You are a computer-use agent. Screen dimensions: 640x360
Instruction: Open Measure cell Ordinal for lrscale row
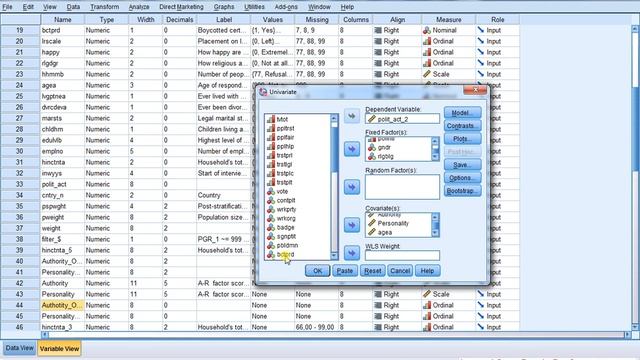click(448, 41)
